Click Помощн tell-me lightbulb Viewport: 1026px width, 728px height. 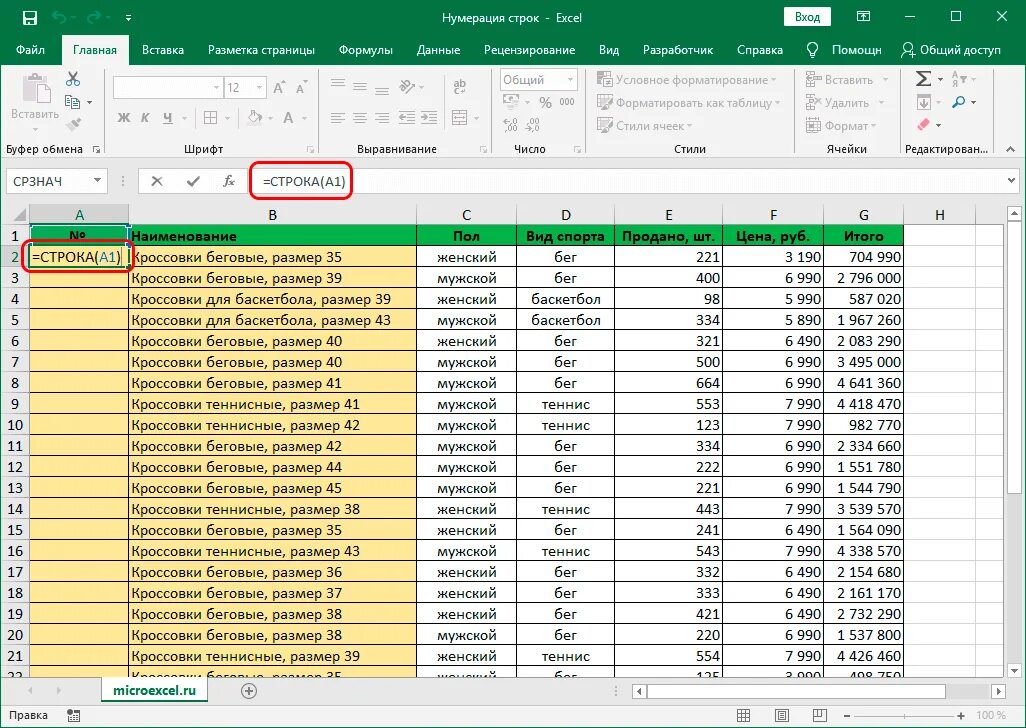(843, 50)
